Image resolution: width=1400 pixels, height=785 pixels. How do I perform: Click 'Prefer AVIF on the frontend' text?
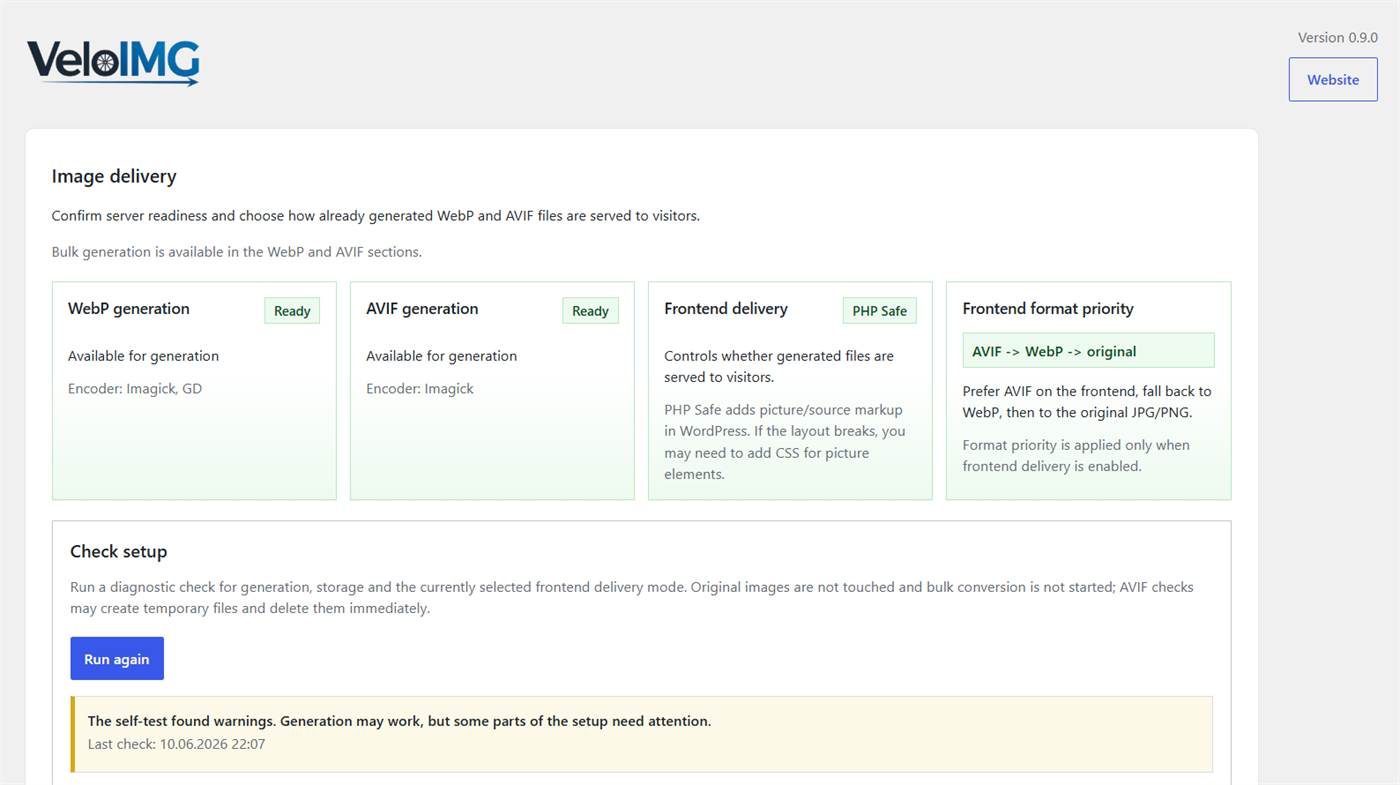(1087, 402)
